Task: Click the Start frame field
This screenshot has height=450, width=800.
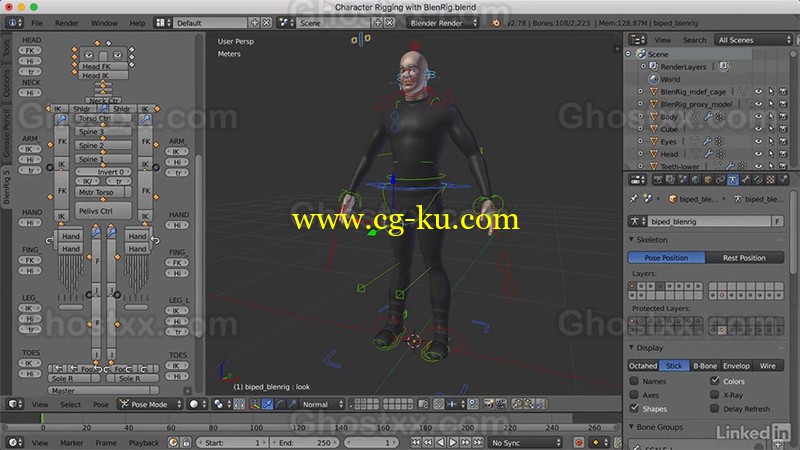Action: coord(232,442)
